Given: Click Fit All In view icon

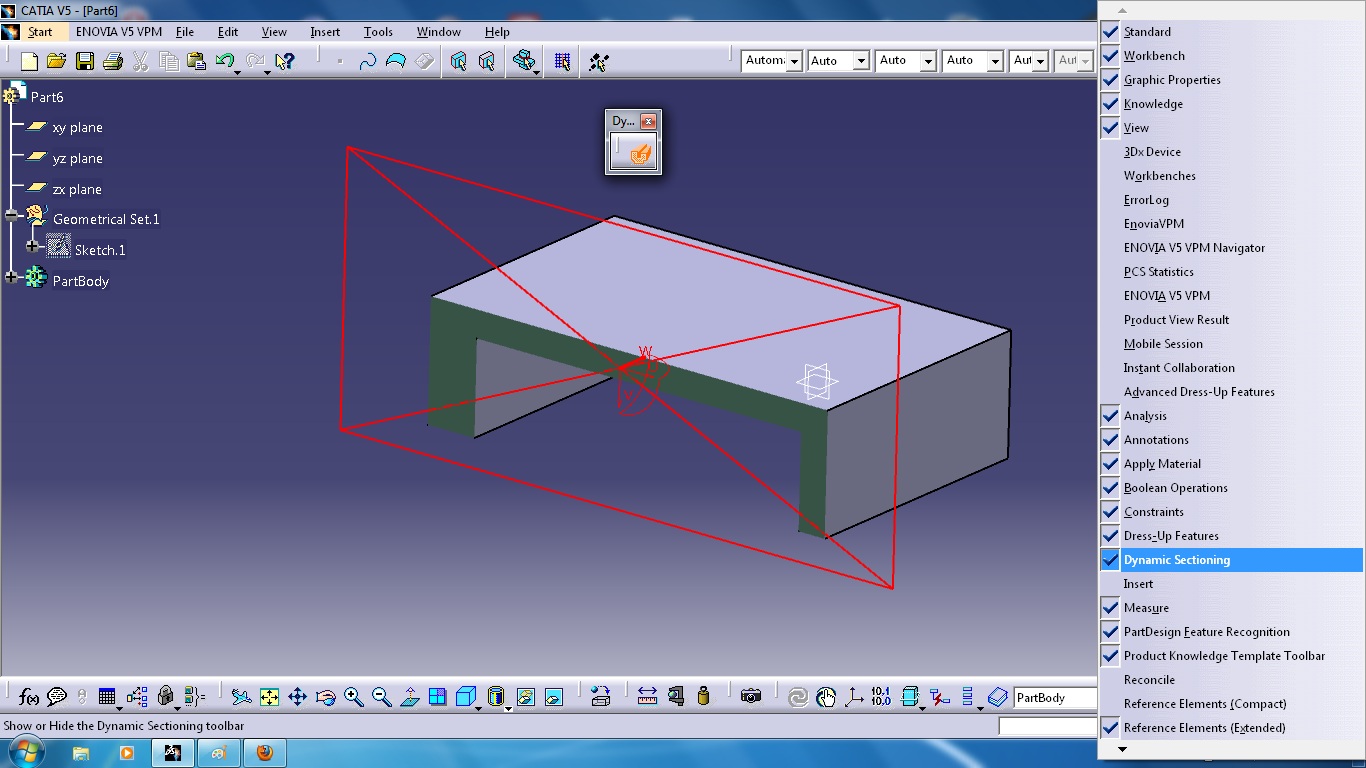Looking at the screenshot, I should click(269, 697).
